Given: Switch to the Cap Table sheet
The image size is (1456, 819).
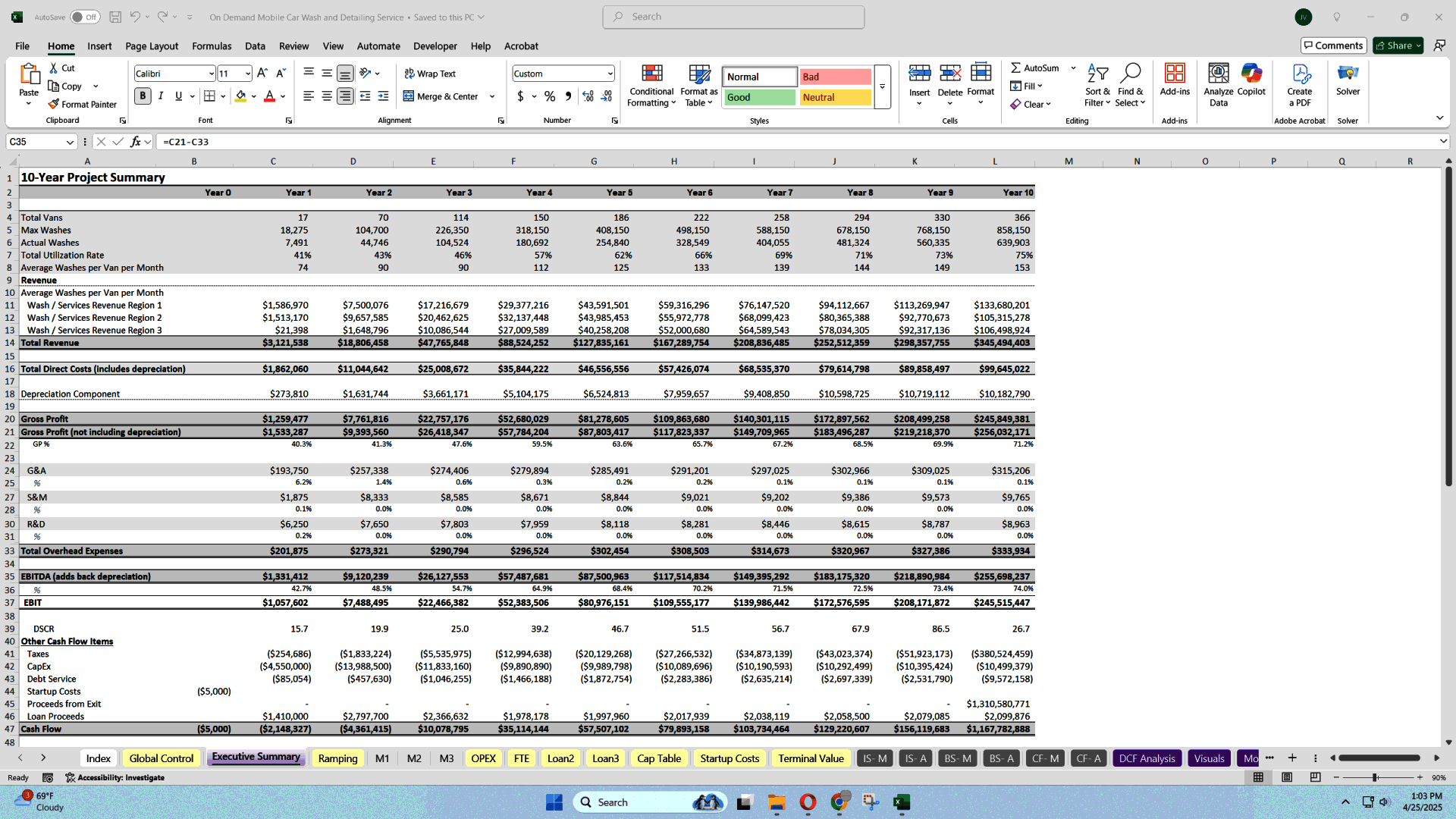Looking at the screenshot, I should 658,758.
